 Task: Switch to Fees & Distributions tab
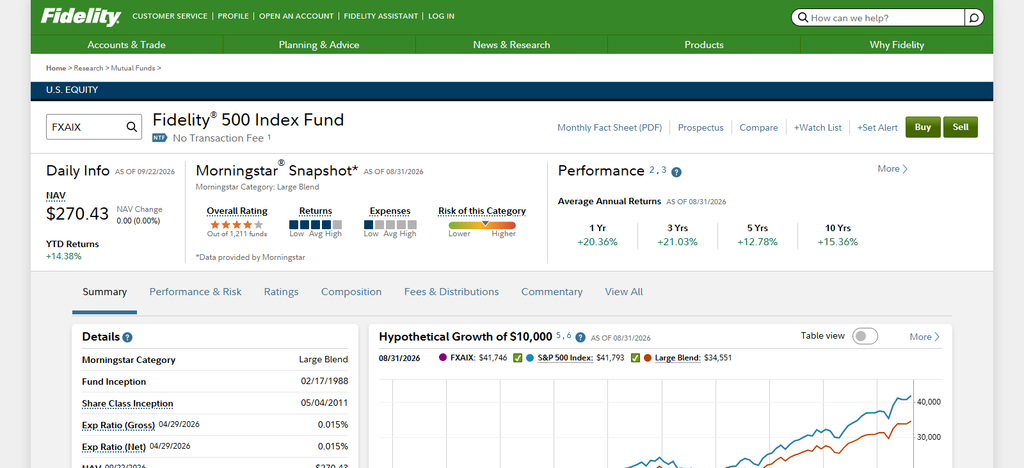pos(451,292)
